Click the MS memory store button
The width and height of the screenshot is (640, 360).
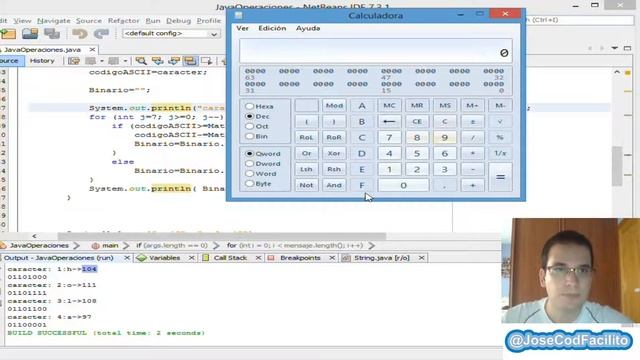[444, 105]
